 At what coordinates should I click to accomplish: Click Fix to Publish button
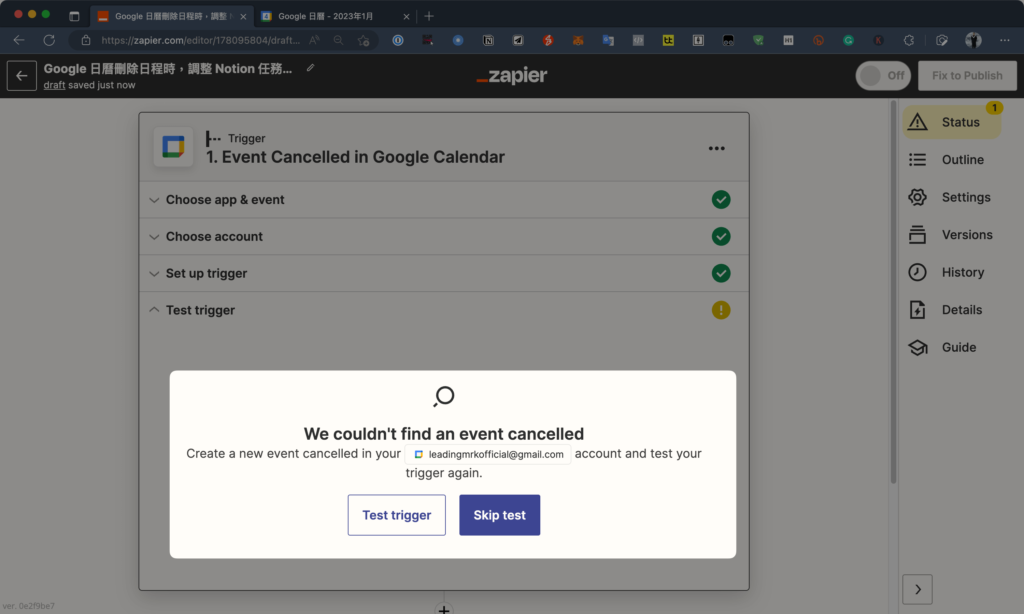point(967,76)
